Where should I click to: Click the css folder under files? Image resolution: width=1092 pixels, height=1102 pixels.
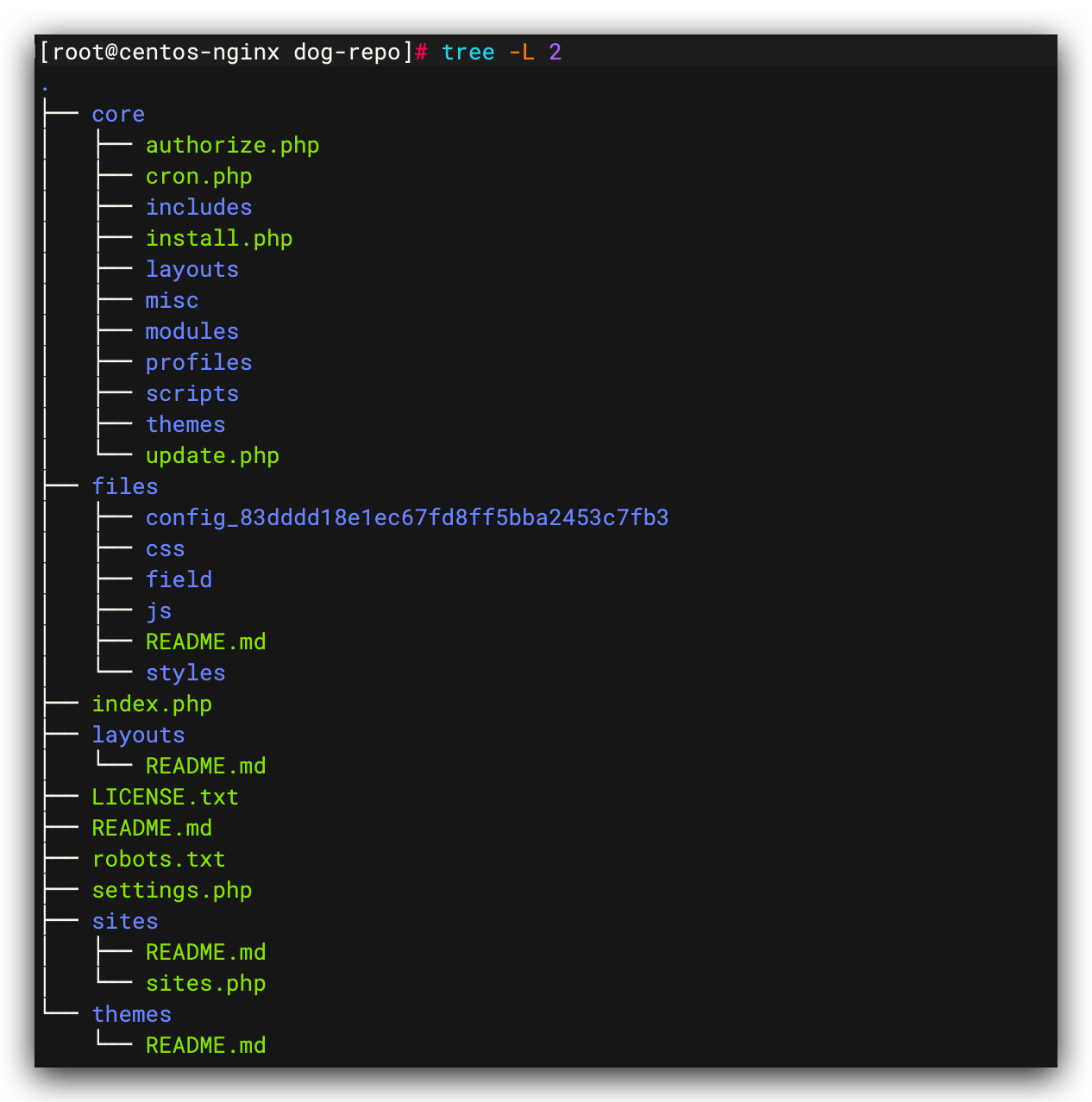pos(165,549)
